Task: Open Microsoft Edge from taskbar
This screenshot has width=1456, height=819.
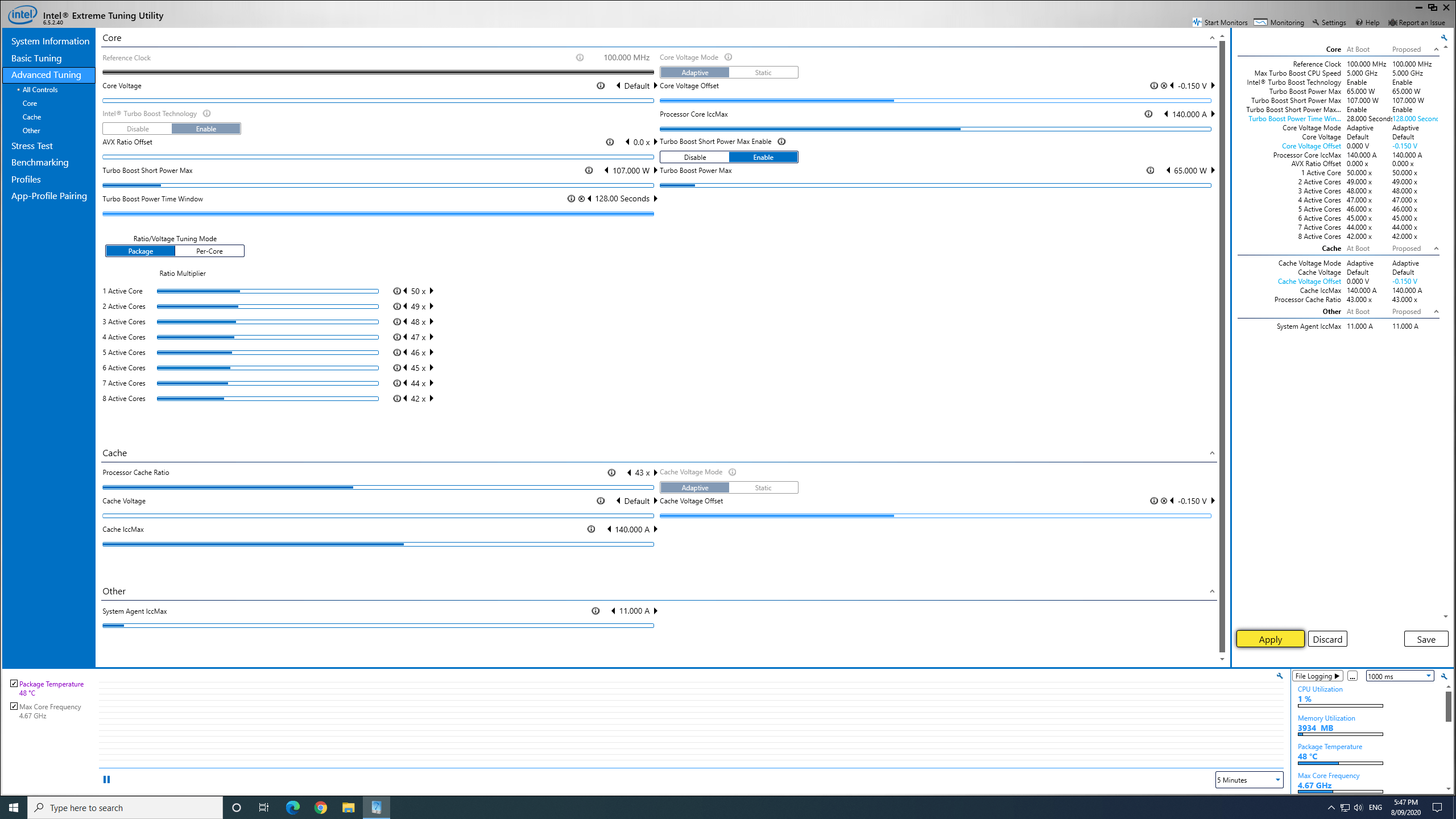Action: coord(292,808)
